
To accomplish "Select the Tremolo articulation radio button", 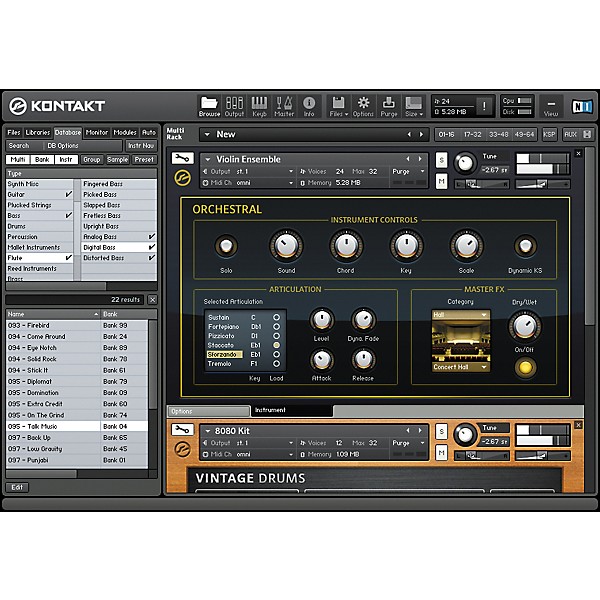I will pyautogui.click(x=276, y=364).
